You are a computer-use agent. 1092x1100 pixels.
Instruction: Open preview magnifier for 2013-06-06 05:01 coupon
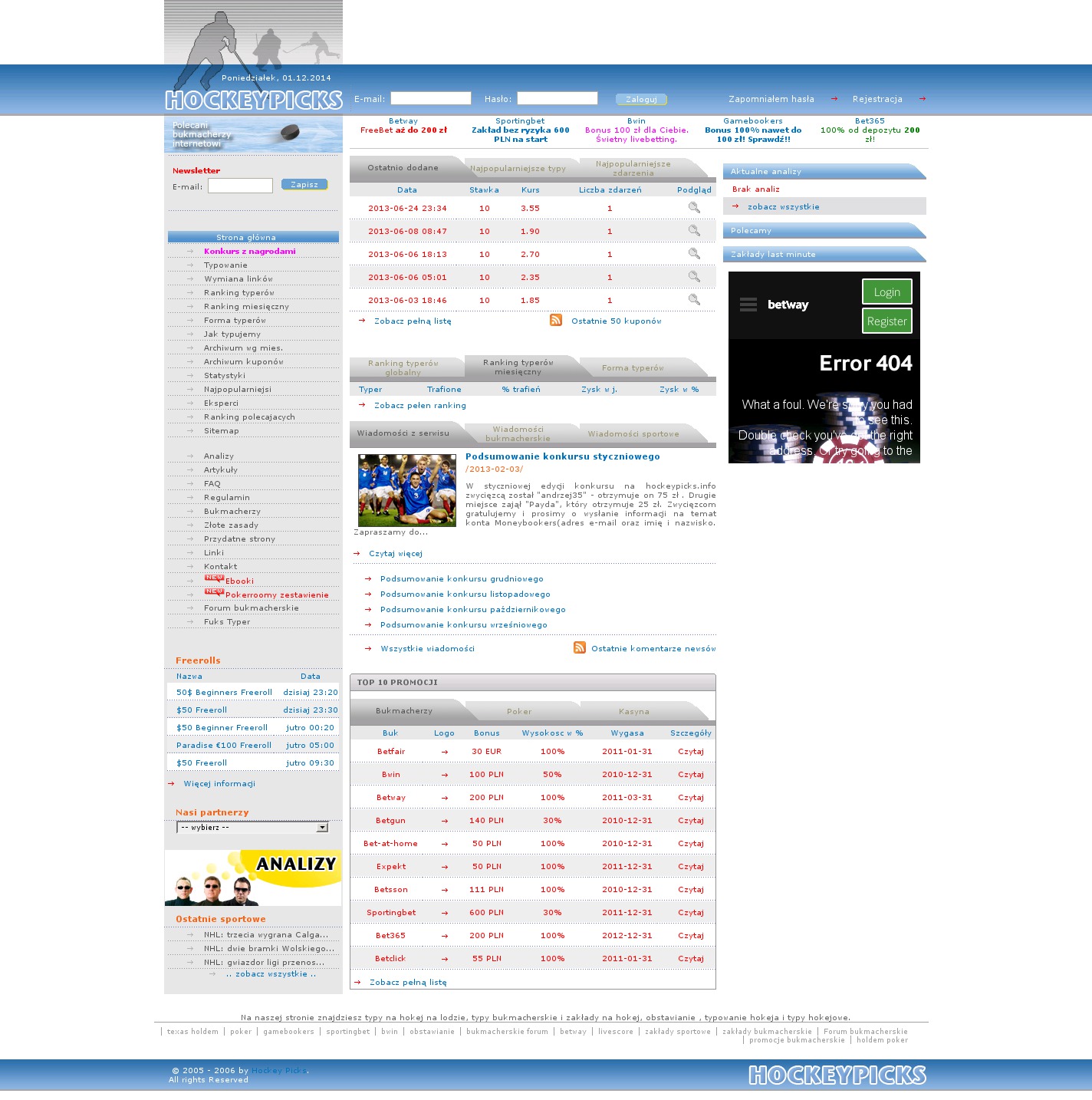(x=694, y=277)
